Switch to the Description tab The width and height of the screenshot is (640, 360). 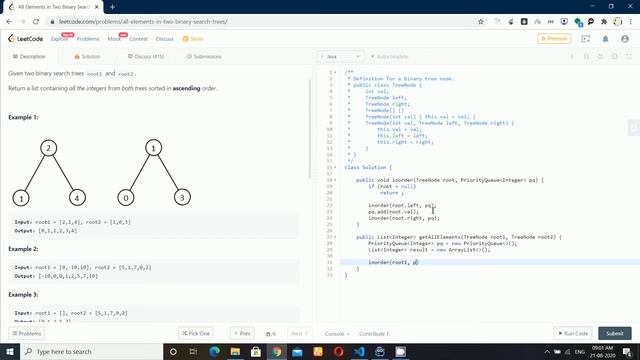click(29, 56)
